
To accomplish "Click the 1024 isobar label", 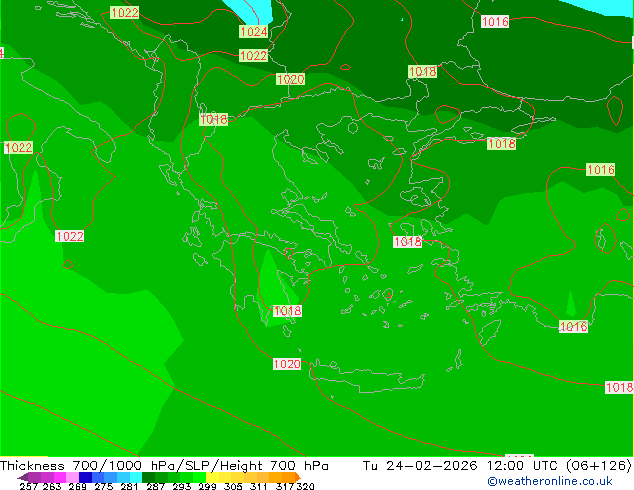I will (x=254, y=32).
